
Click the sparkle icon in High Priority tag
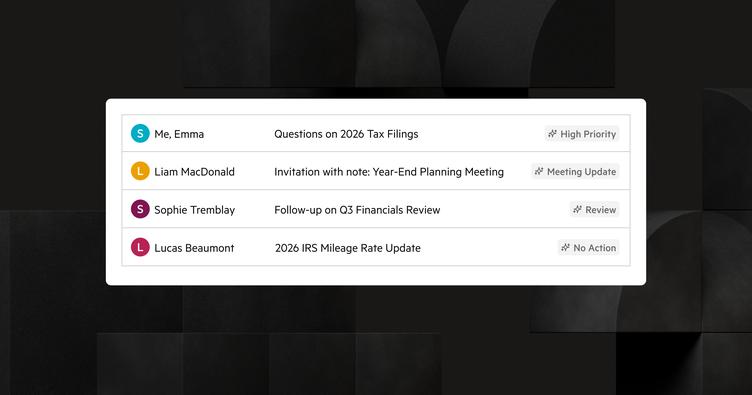(552, 134)
